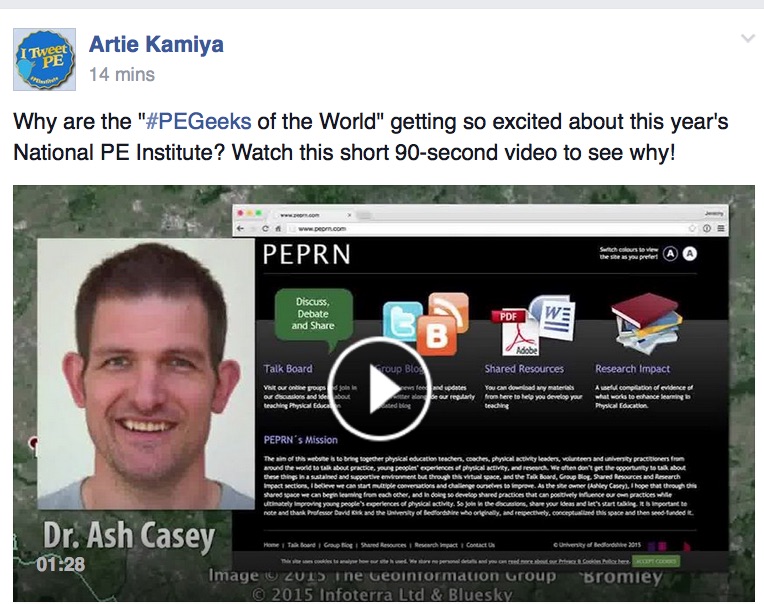Screen dimensions: 764x604
Task: Click the Adobe PDF document icon
Action: [x=516, y=332]
